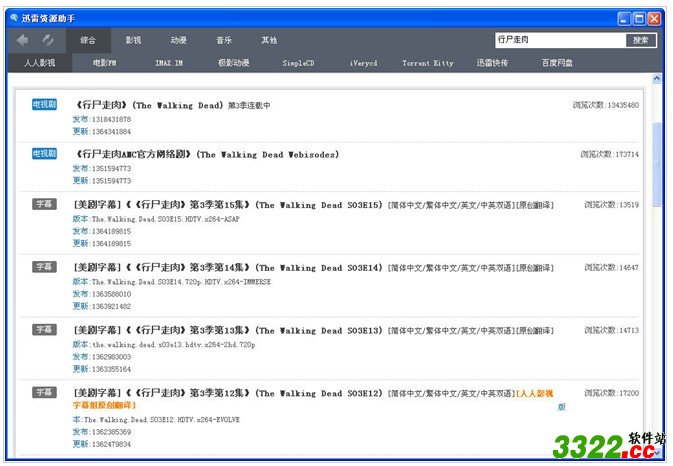Open the S03E15 subtitle result link
The height and width of the screenshot is (466, 673).
coord(314,205)
